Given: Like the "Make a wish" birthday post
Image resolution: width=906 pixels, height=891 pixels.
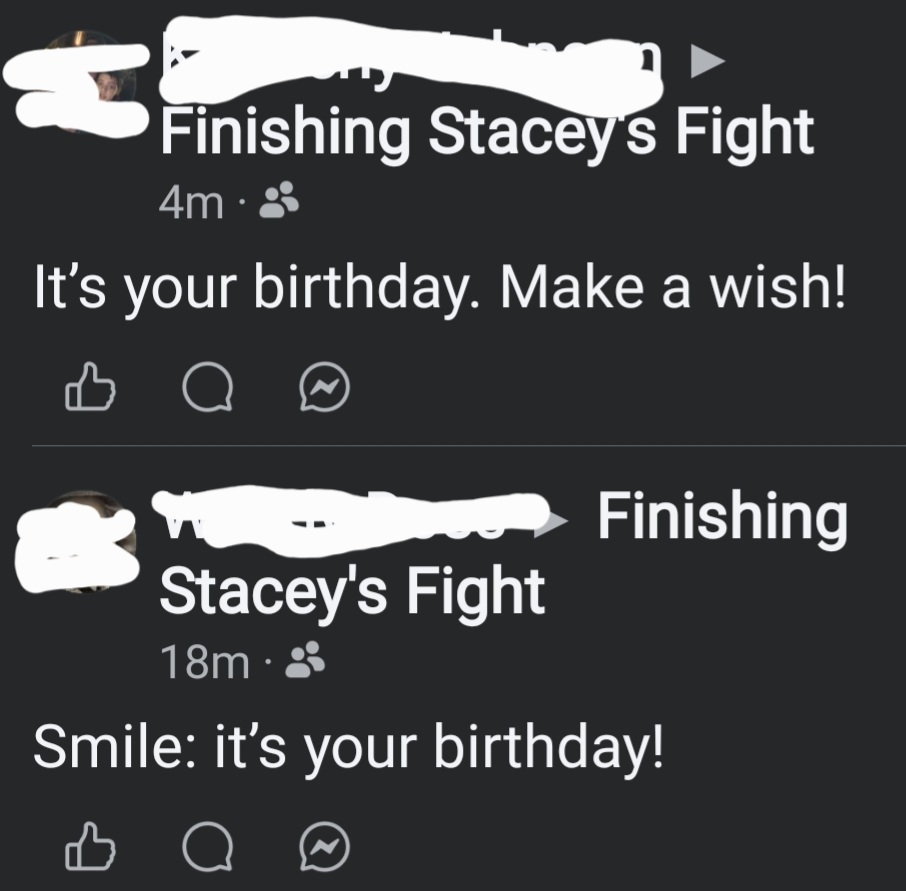Looking at the screenshot, I should point(89,388).
